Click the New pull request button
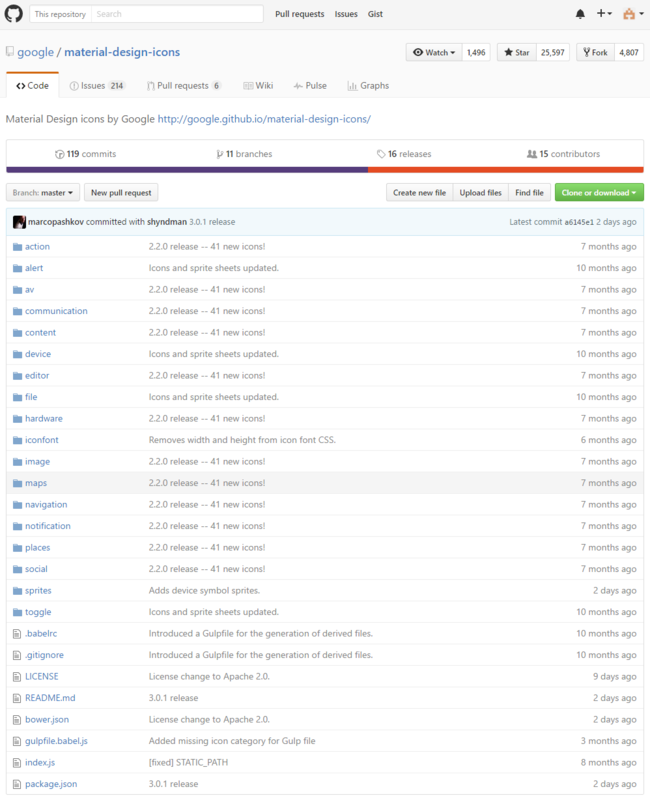The image size is (650, 800). click(x=121, y=193)
